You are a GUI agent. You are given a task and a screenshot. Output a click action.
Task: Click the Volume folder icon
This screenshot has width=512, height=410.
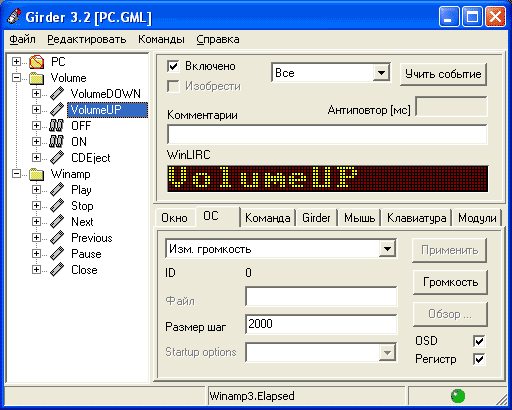[37, 78]
